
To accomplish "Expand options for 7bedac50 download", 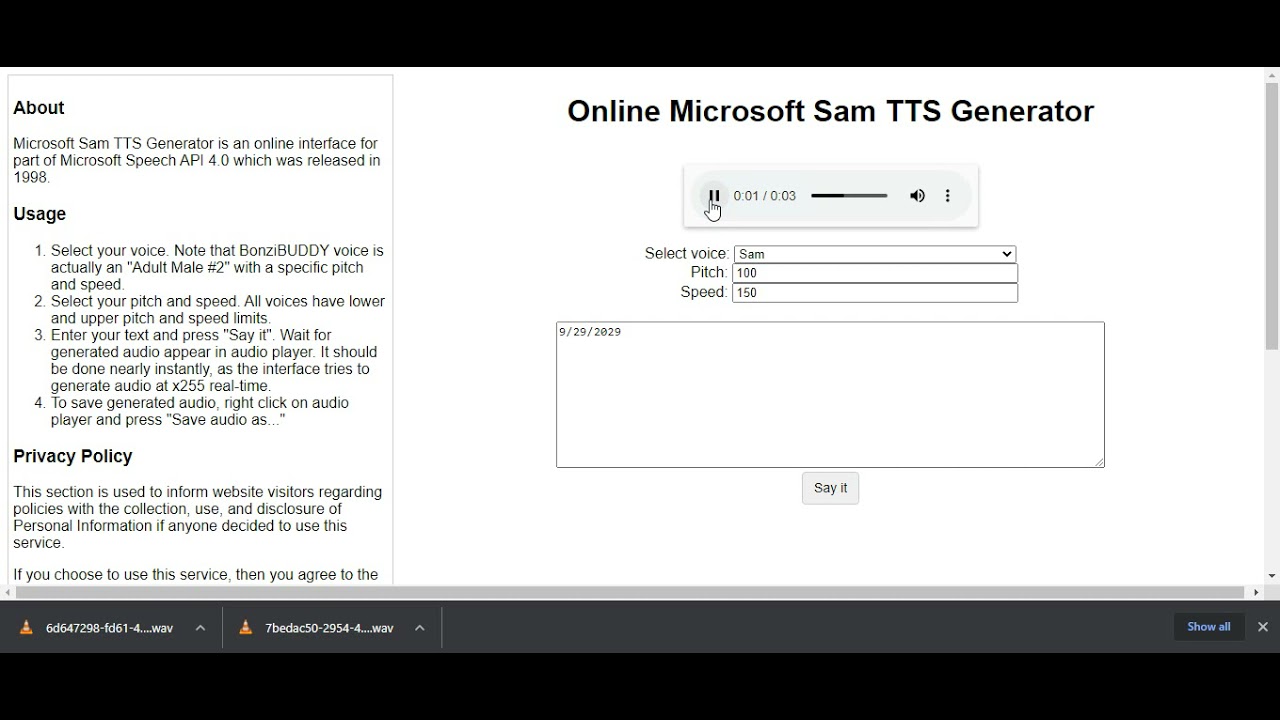I will pos(420,628).
